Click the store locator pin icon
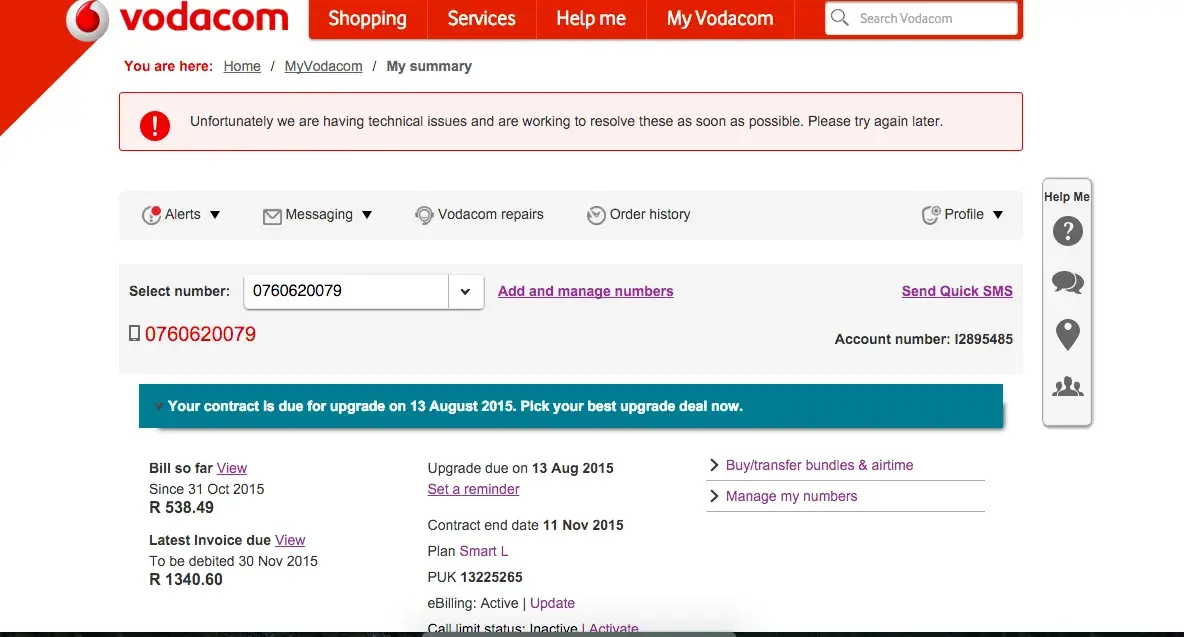 pos(1068,334)
